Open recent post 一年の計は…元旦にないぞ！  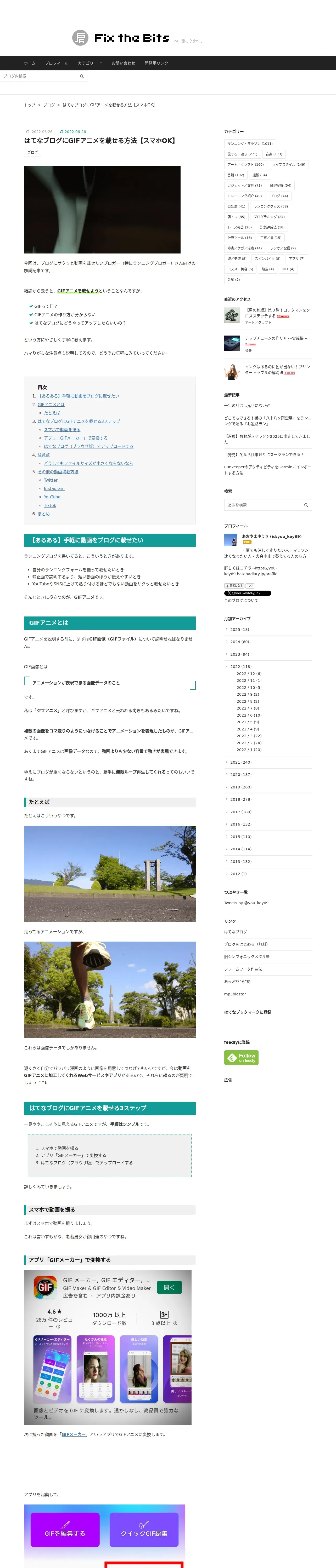coord(249,405)
